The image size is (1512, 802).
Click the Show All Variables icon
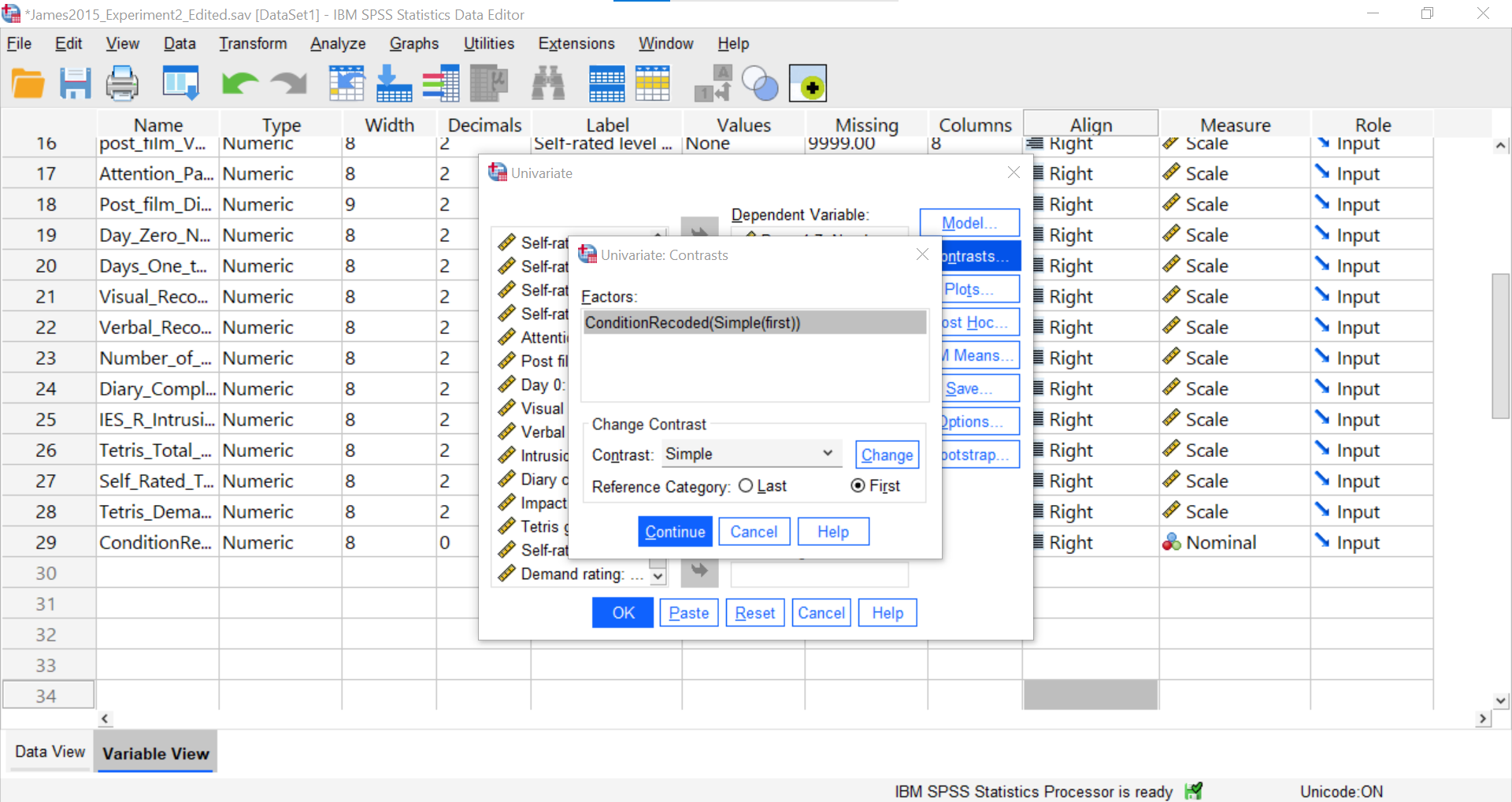808,84
